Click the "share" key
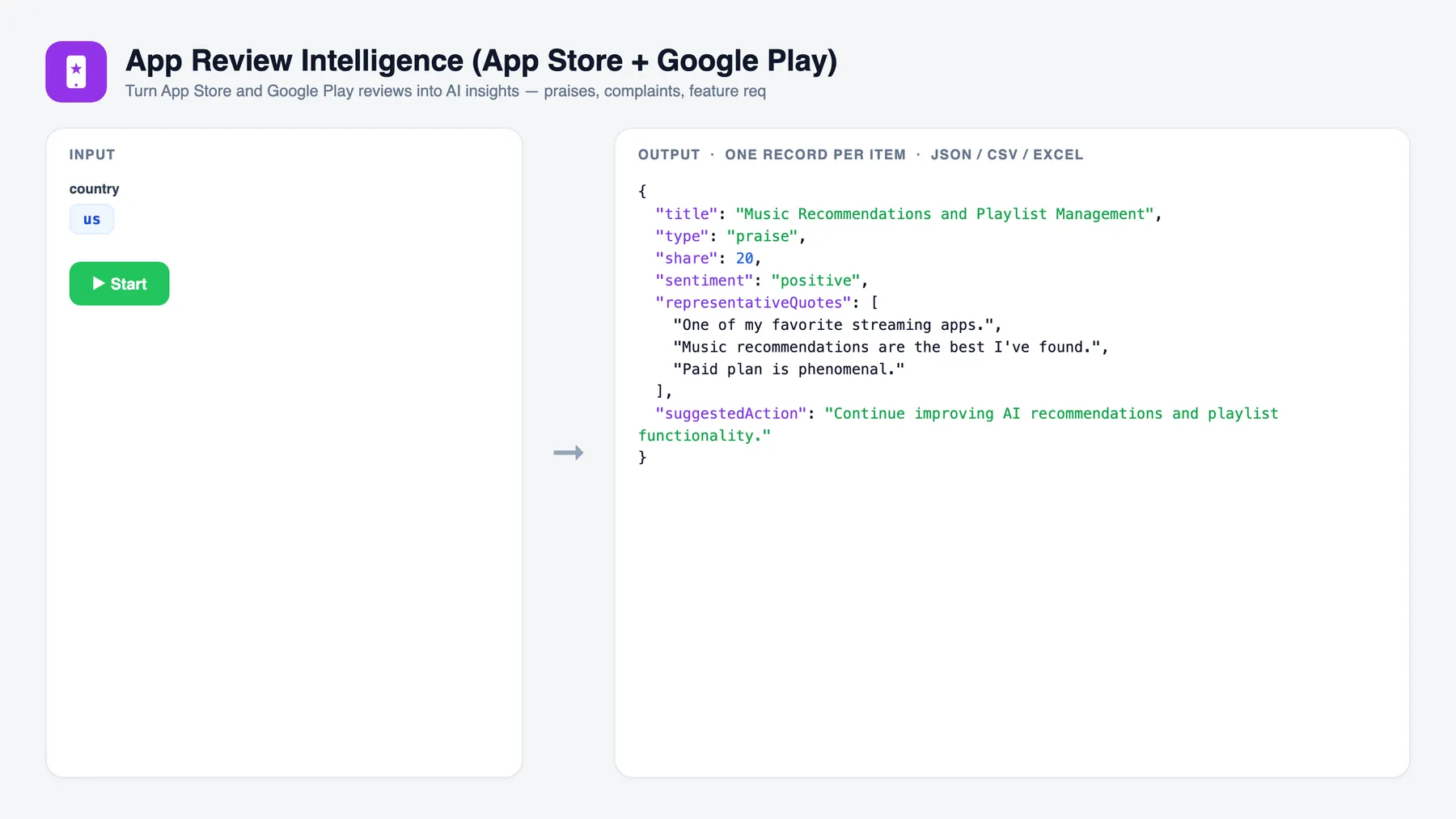 pyautogui.click(x=687, y=259)
